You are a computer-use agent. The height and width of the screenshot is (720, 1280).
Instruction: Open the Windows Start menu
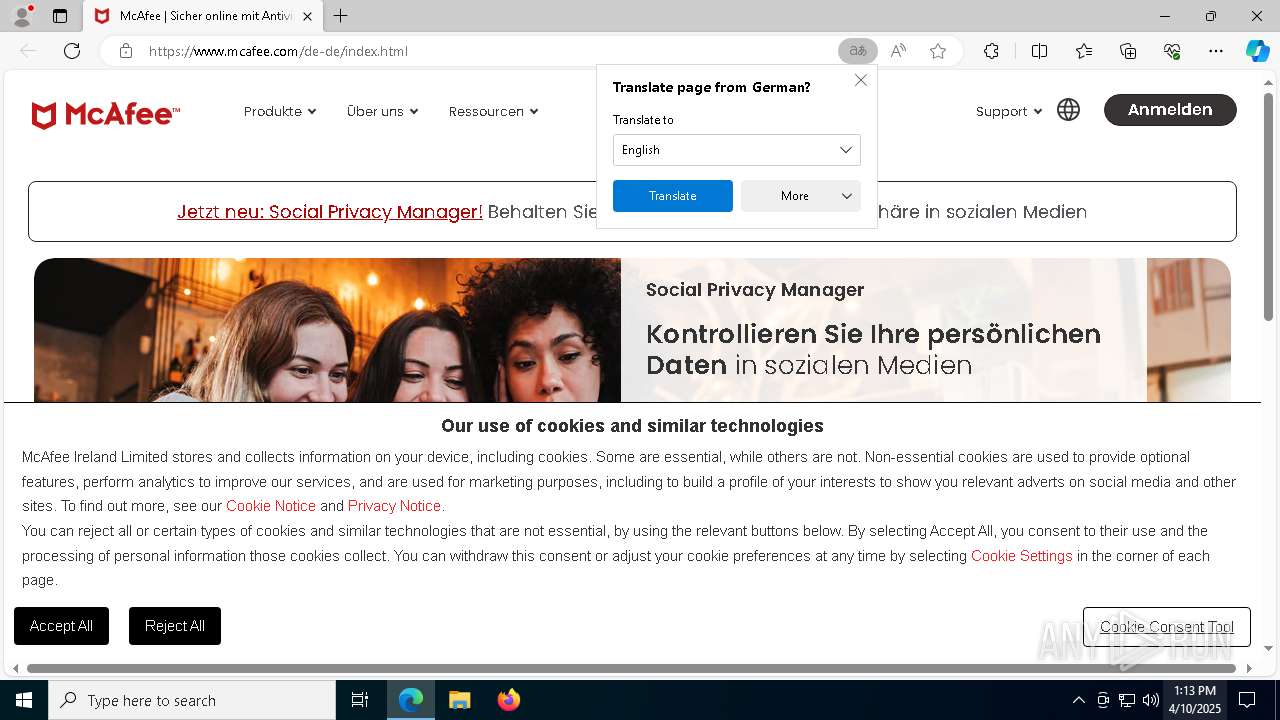click(x=24, y=700)
